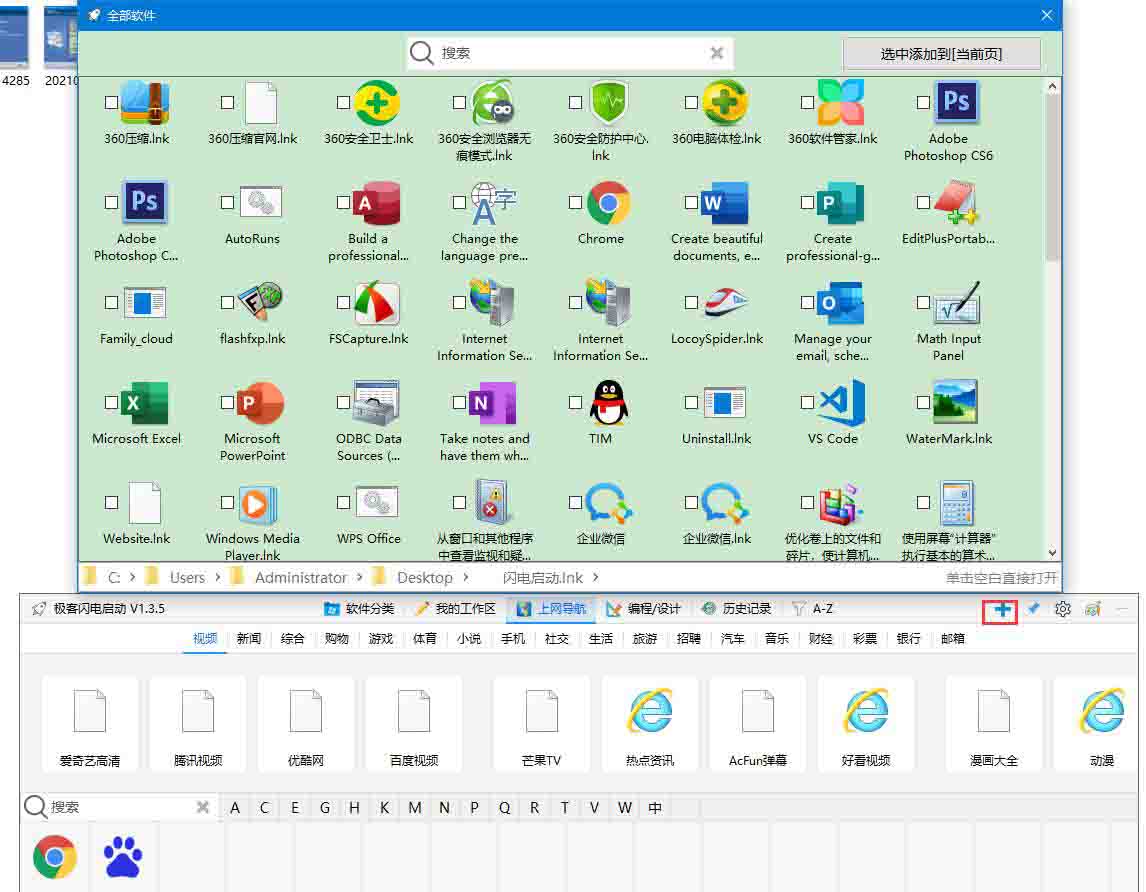This screenshot has height=892, width=1146.
Task: Click the software list scroll-down arrow
Action: tap(1052, 553)
